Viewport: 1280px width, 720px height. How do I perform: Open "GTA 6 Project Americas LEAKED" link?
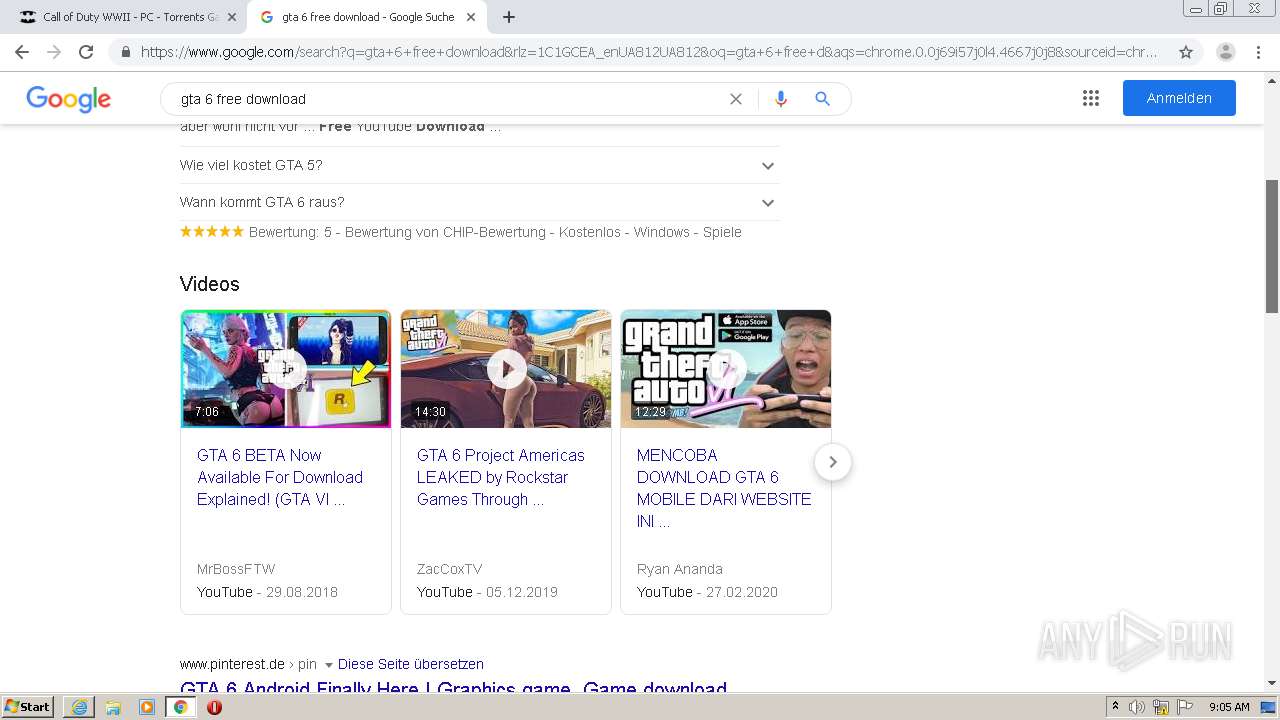500,477
